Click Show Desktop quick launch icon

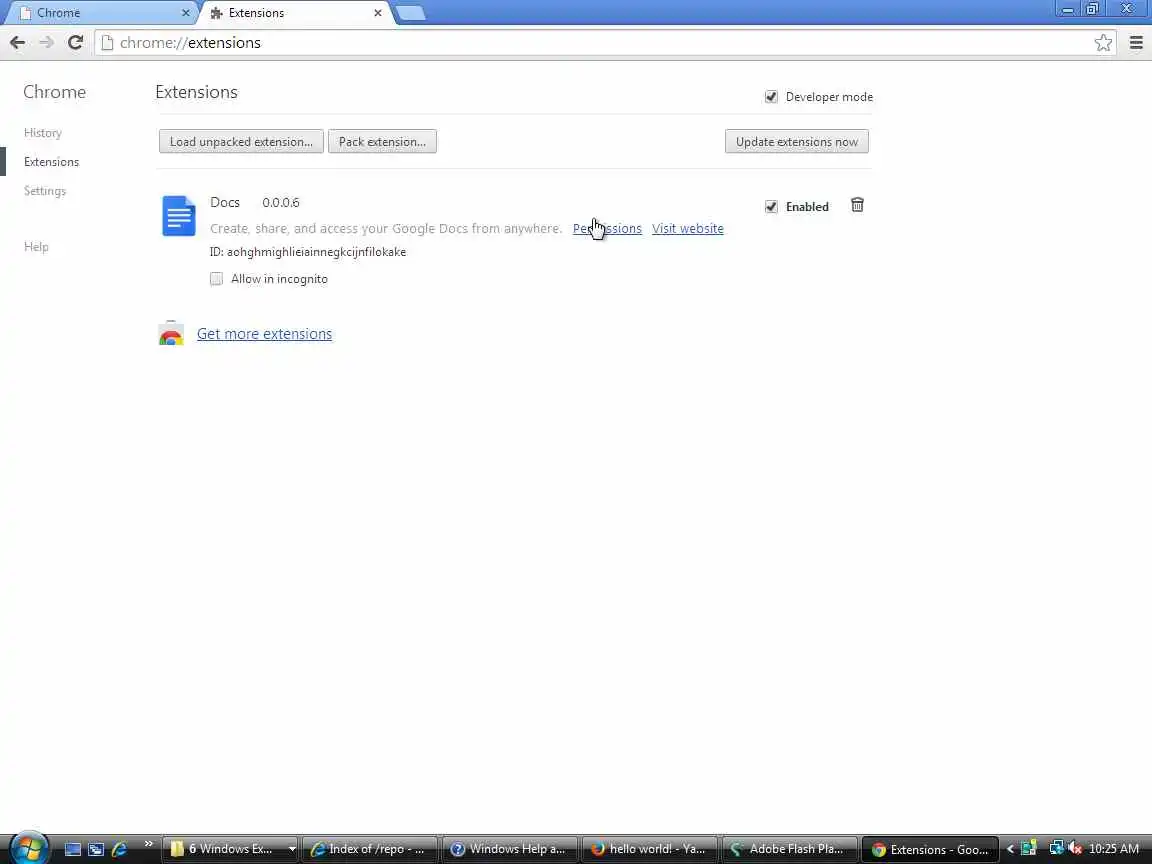tap(73, 849)
